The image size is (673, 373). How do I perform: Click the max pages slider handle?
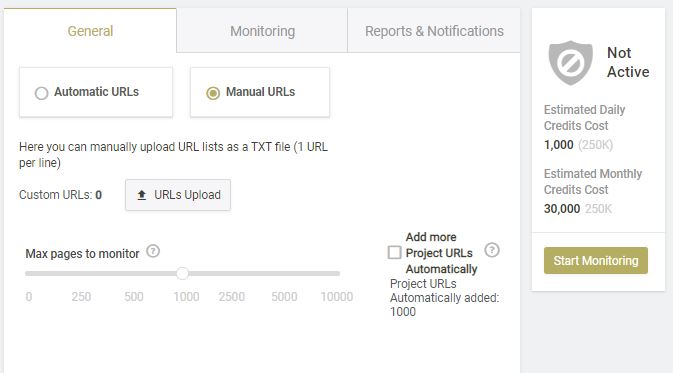pos(182,273)
